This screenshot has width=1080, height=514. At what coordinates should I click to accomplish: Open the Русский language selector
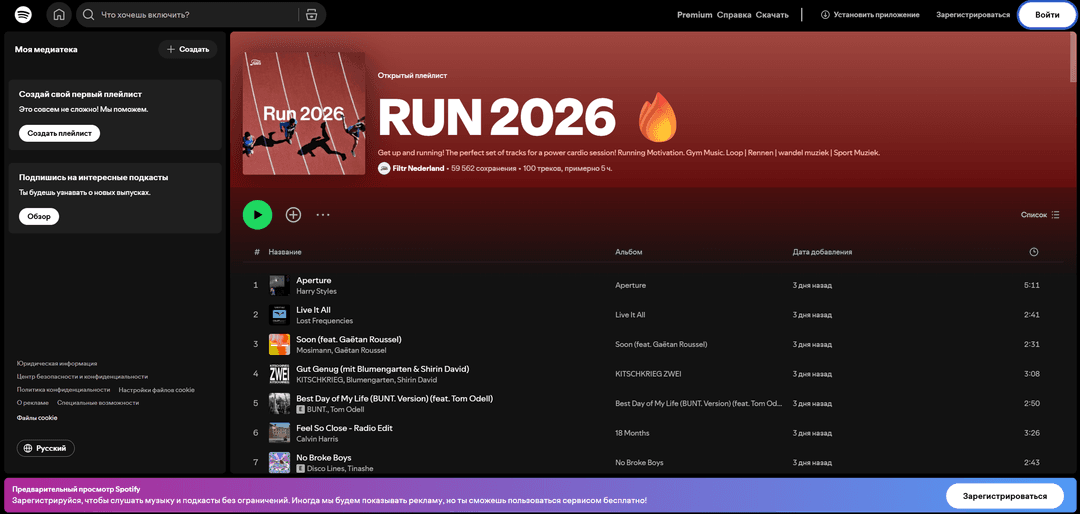tap(45, 448)
